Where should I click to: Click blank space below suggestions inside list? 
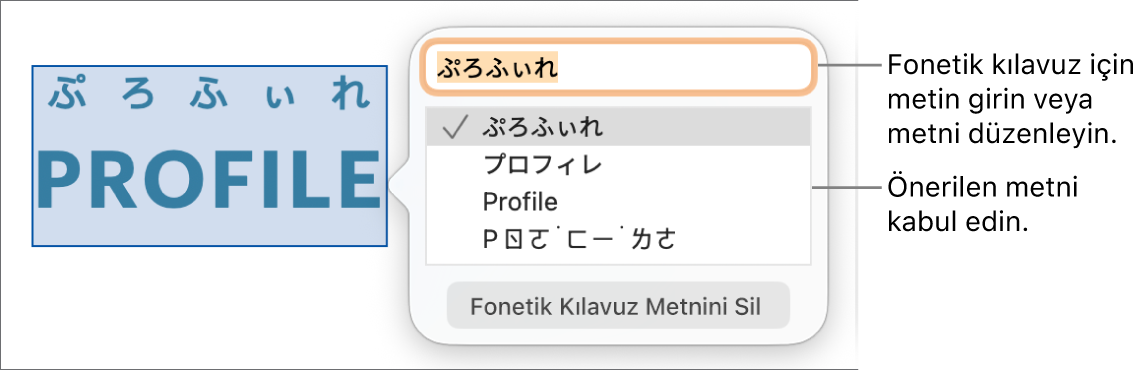[x=618, y=261]
